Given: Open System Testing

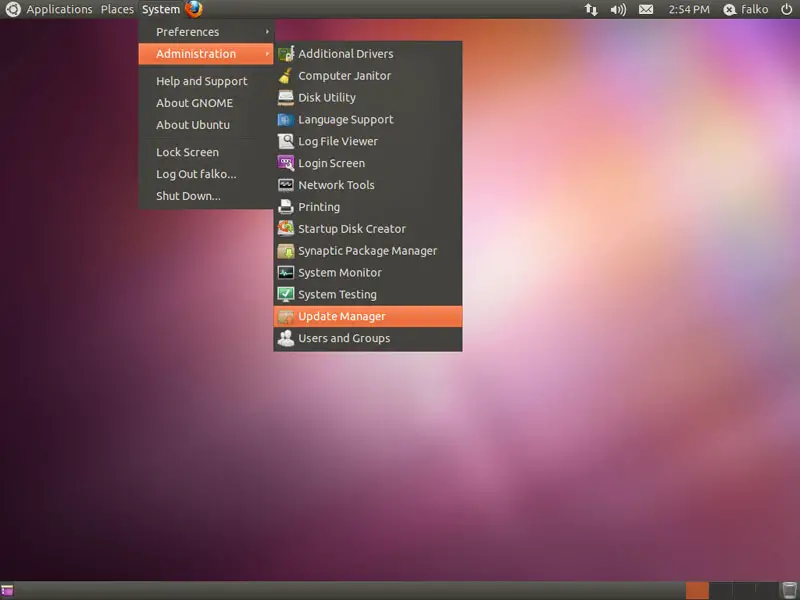Looking at the screenshot, I should (368, 295).
